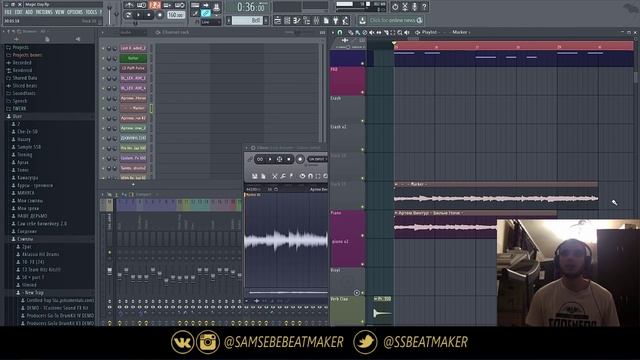Mute the Fill playlist track via its dot
The width and height of the screenshot is (640, 360).
click(x=362, y=93)
